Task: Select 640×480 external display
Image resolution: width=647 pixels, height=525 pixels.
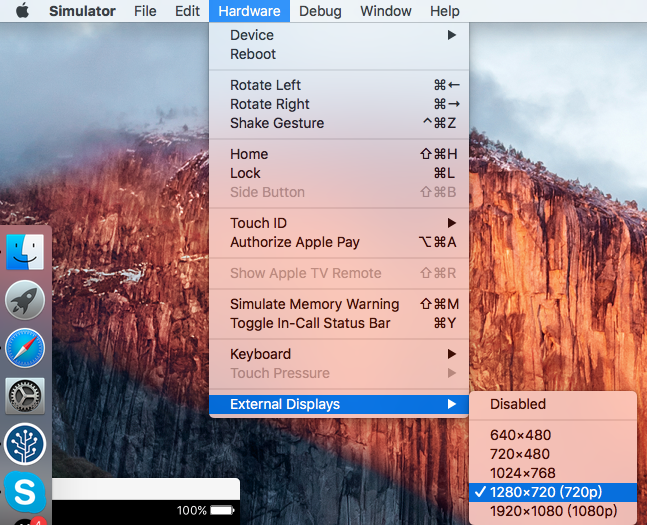Action: (x=553, y=435)
